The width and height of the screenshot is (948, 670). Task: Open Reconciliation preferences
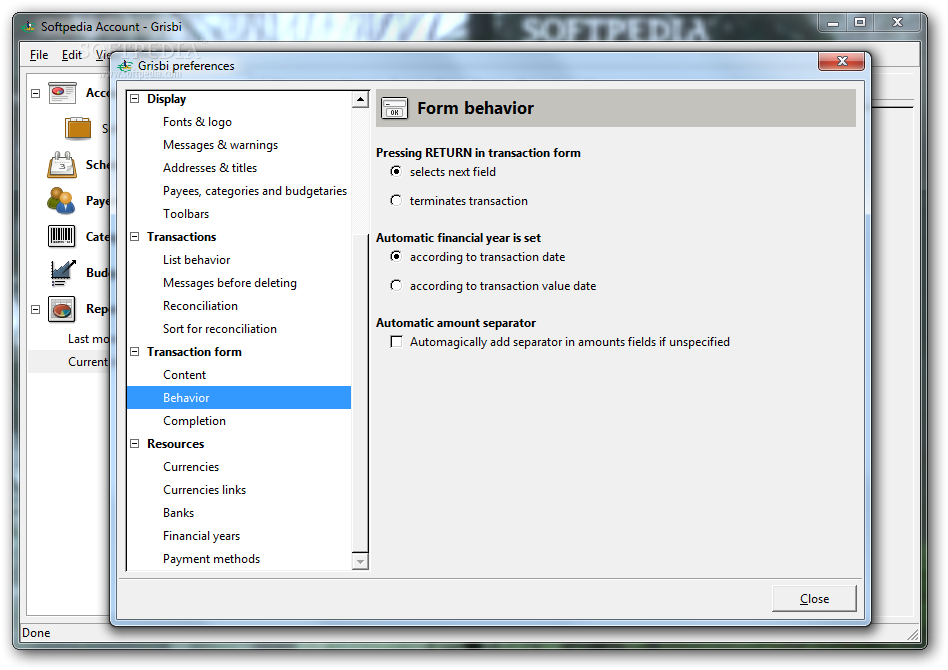coord(200,306)
